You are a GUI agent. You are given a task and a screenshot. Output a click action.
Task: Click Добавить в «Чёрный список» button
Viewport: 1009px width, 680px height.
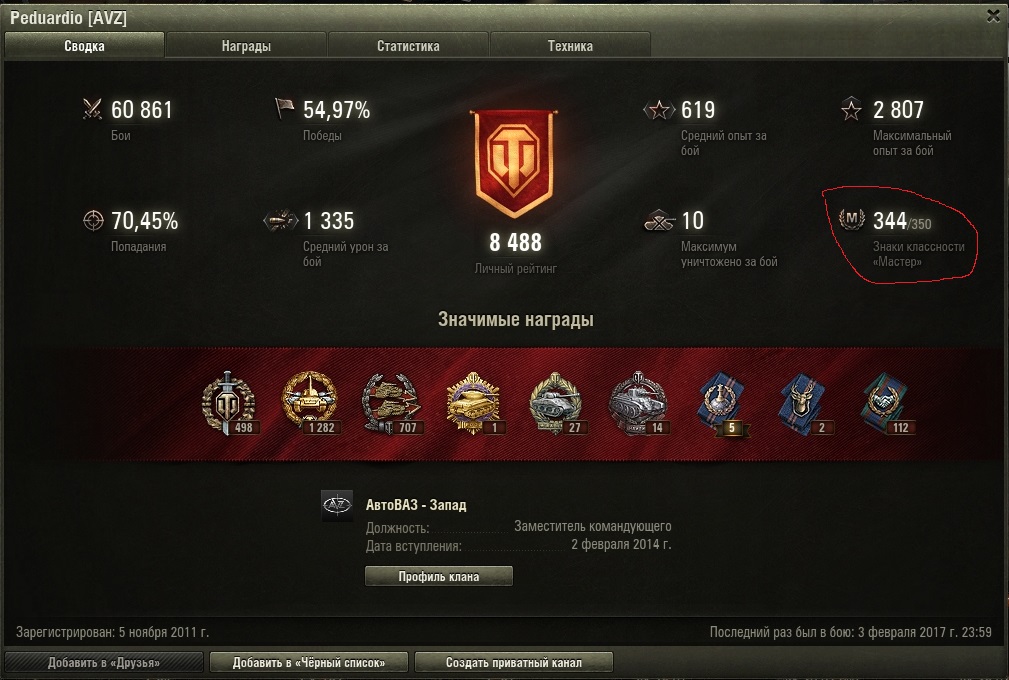(x=309, y=662)
